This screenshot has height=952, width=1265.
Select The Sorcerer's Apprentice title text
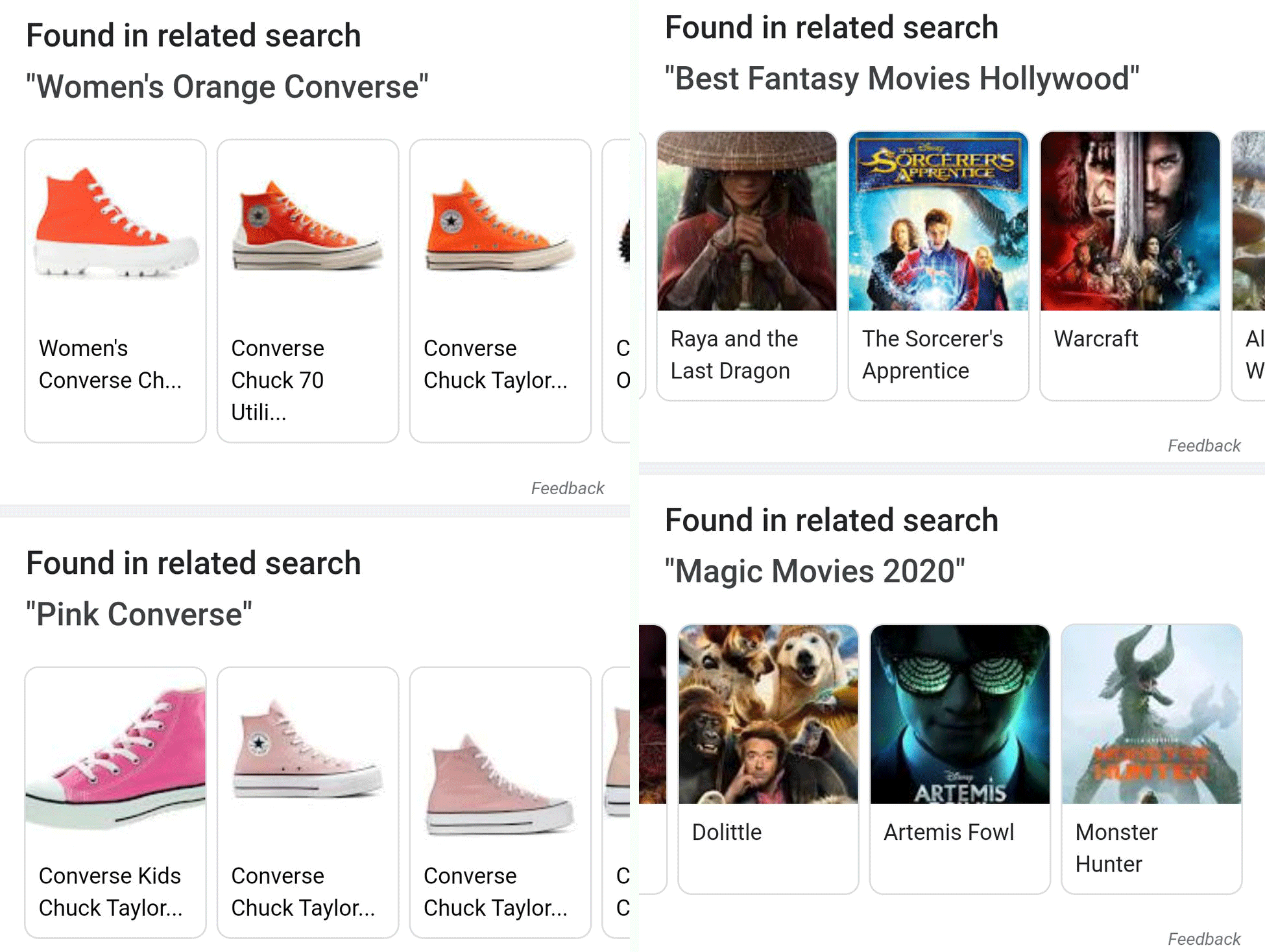click(932, 355)
